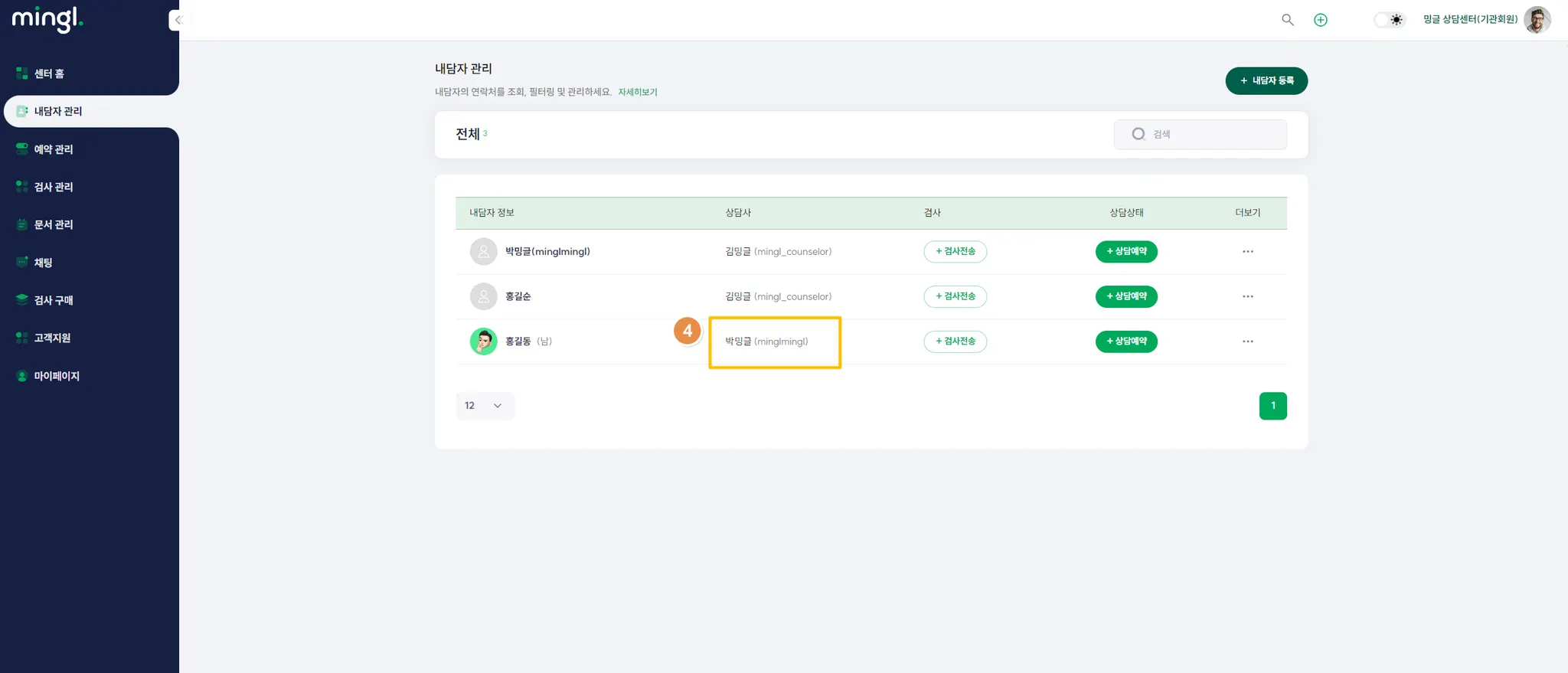Go to 예약 관리 in sidebar
Image resolution: width=1568 pixels, height=673 pixels.
[53, 149]
